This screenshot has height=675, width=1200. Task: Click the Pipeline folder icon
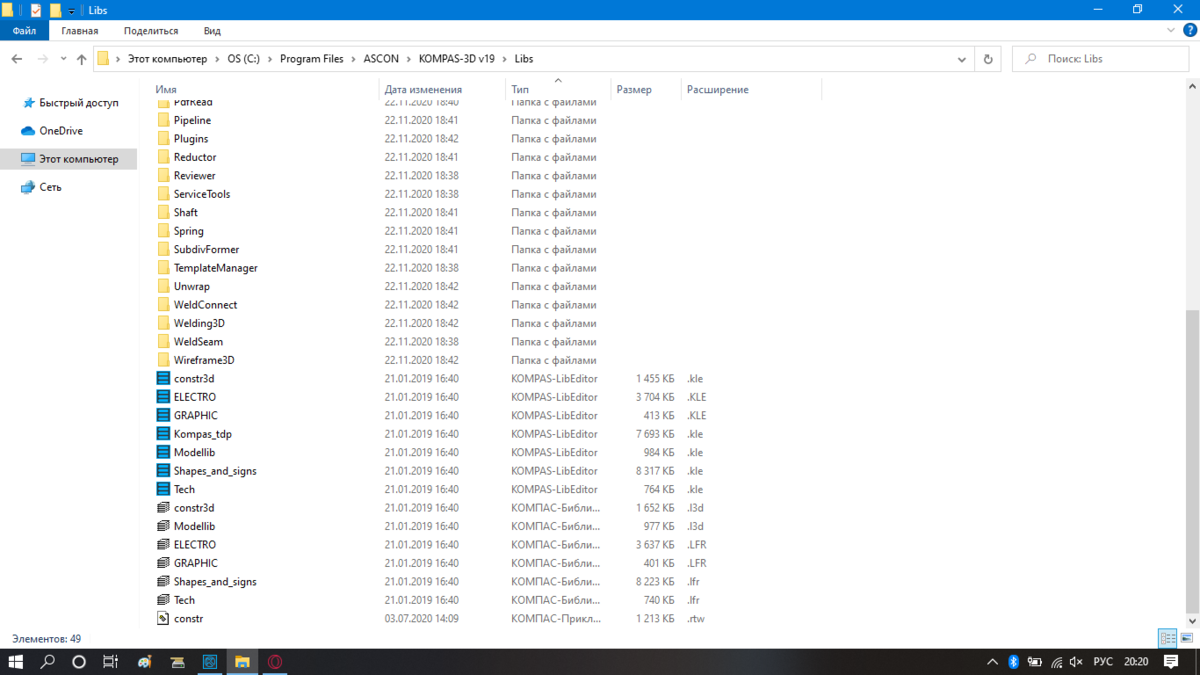point(164,120)
